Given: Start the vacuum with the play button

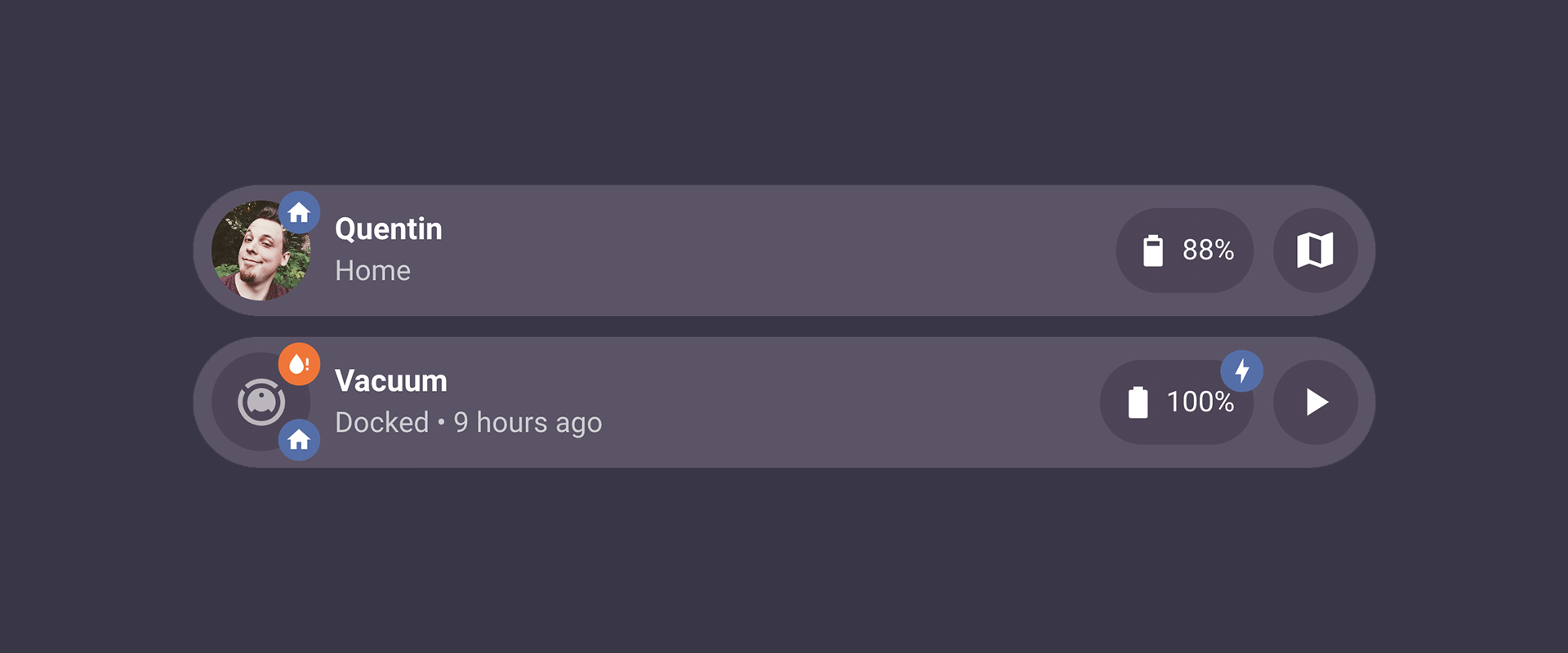Looking at the screenshot, I should coord(1315,402).
